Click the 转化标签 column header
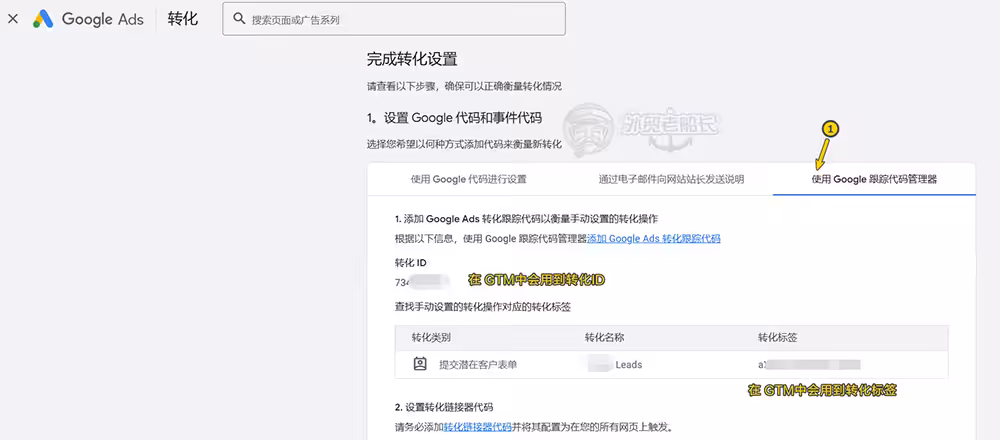 pyautogui.click(x=777, y=337)
